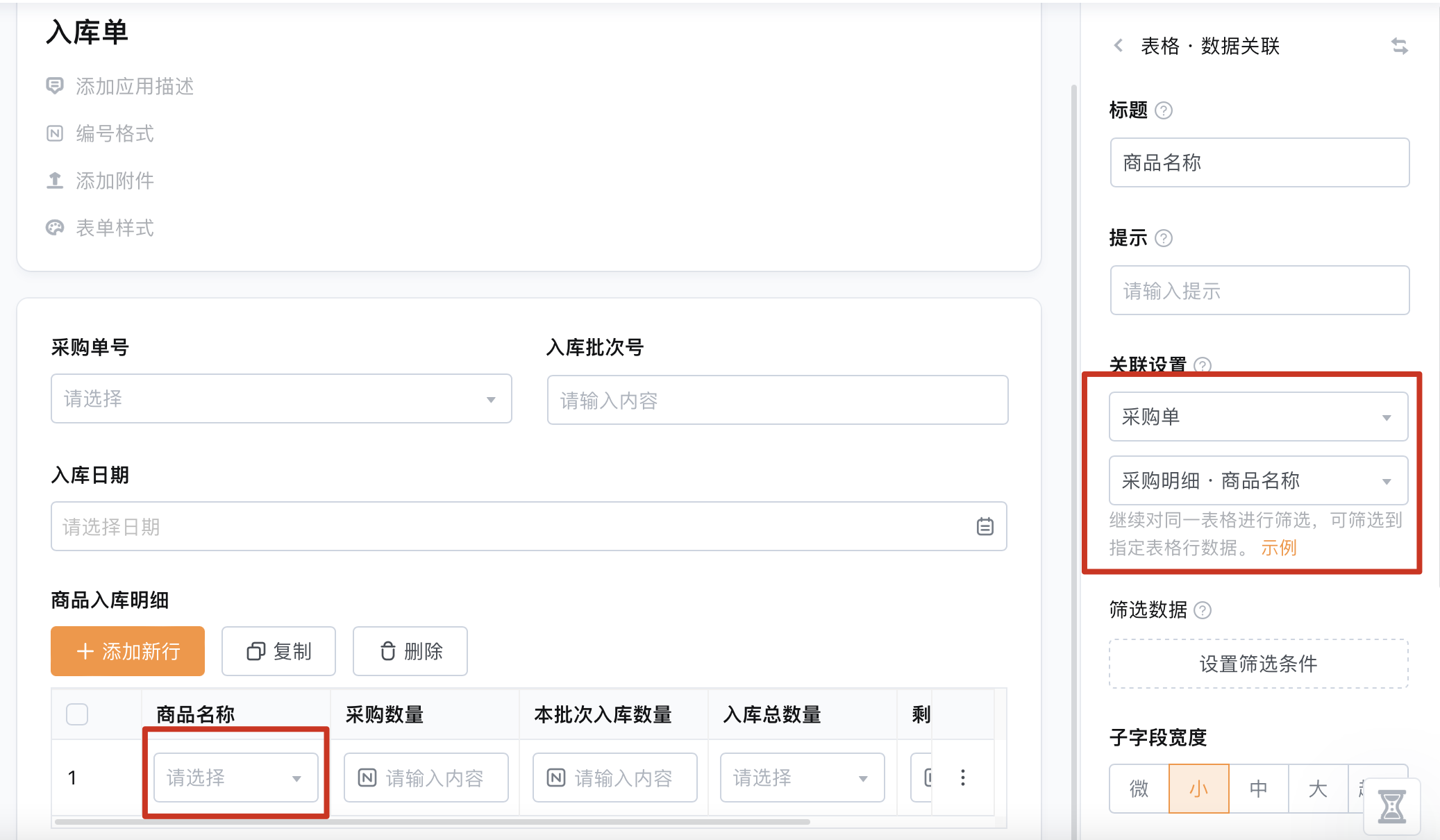
Task: Click the 删除 button
Action: pyautogui.click(x=410, y=651)
